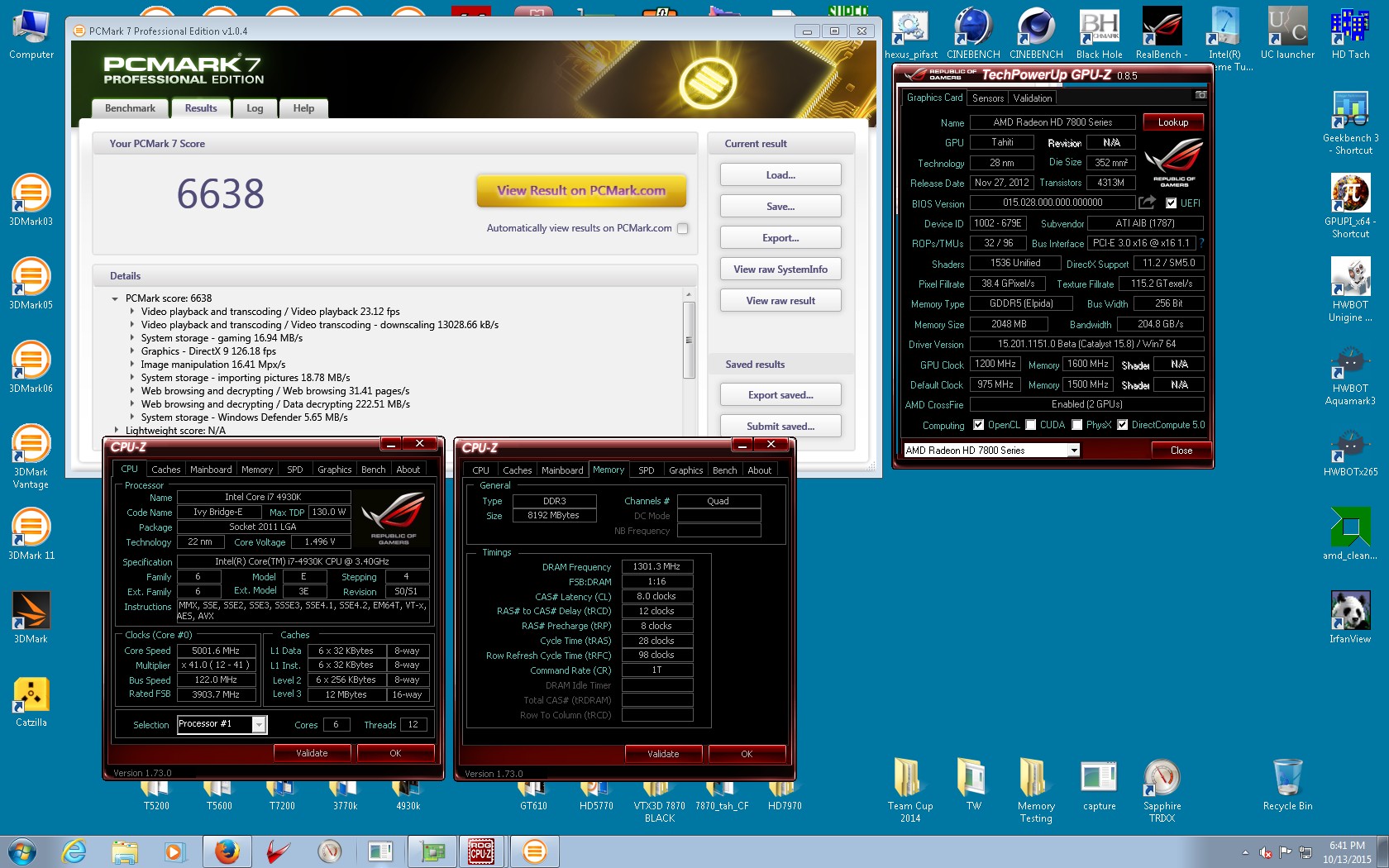Viewport: 1389px width, 868px height.
Task: Open the PCMark Help tab
Action: point(303,108)
